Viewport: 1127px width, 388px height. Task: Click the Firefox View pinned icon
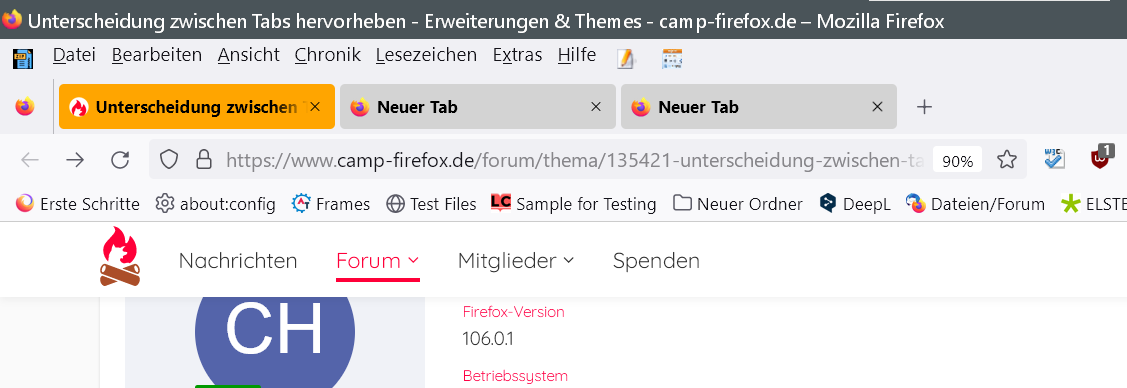(x=25, y=107)
